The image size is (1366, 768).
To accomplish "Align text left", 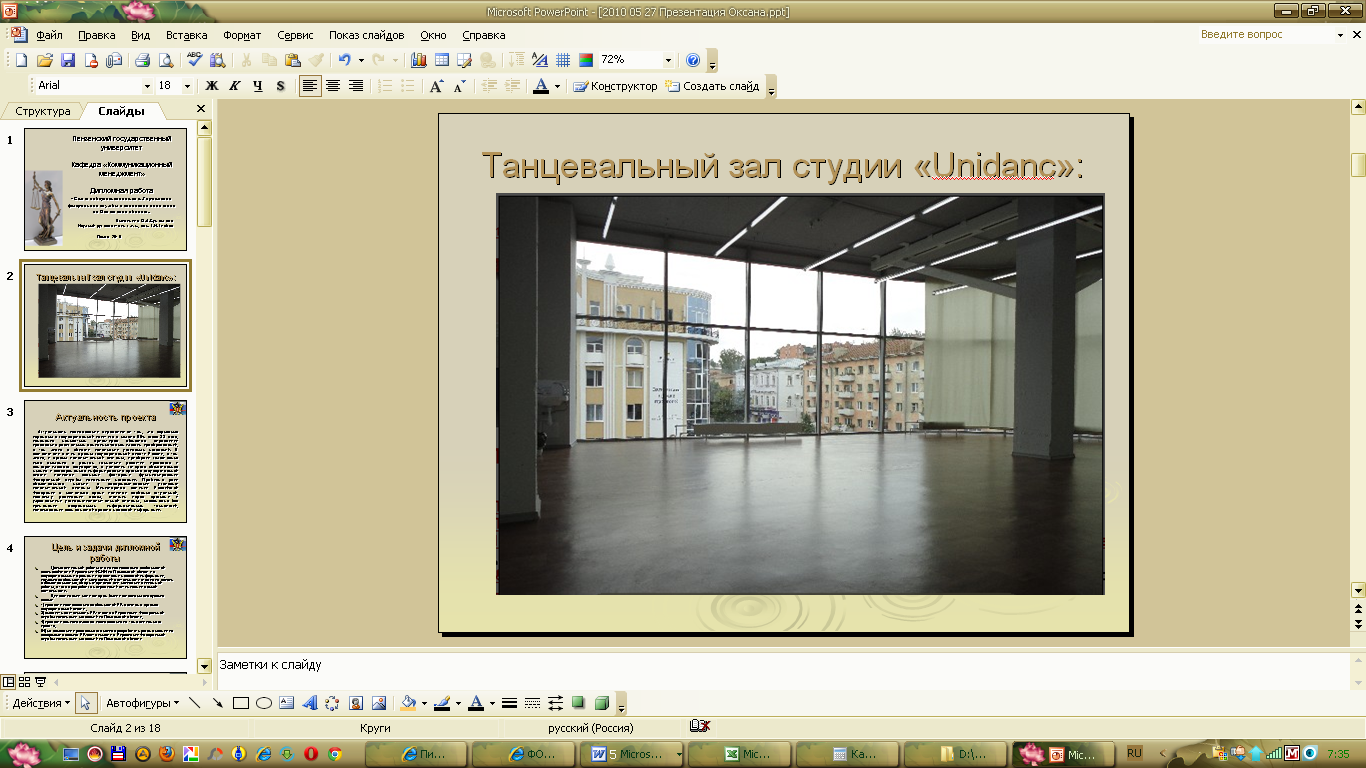I will pyautogui.click(x=310, y=86).
